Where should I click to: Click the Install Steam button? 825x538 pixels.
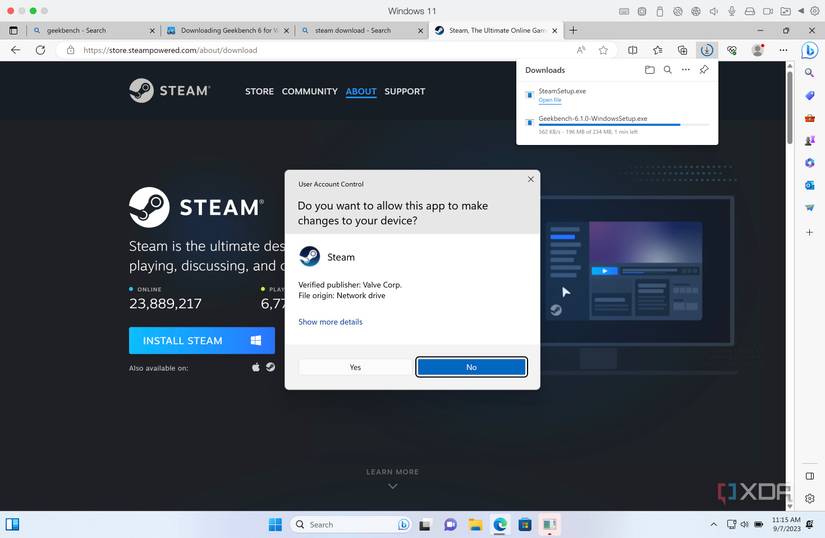[x=202, y=340]
